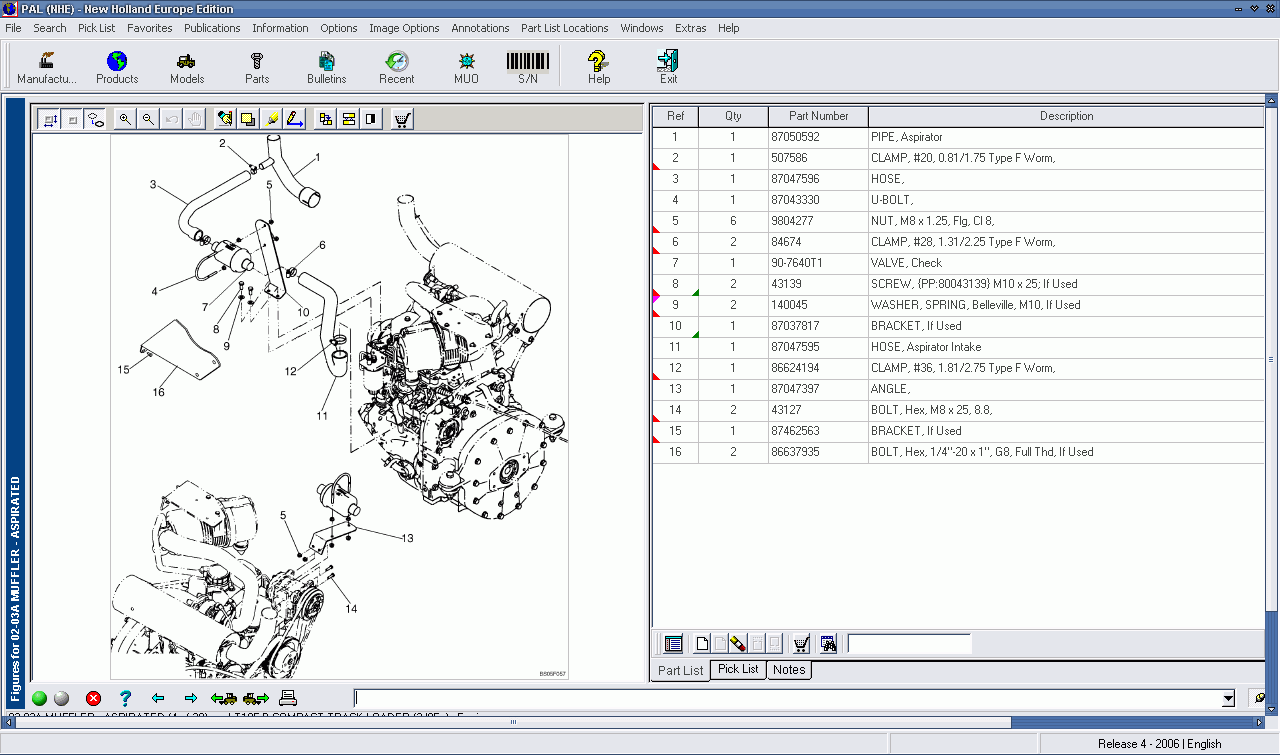Click the zoom in magnifier icon

[125, 118]
